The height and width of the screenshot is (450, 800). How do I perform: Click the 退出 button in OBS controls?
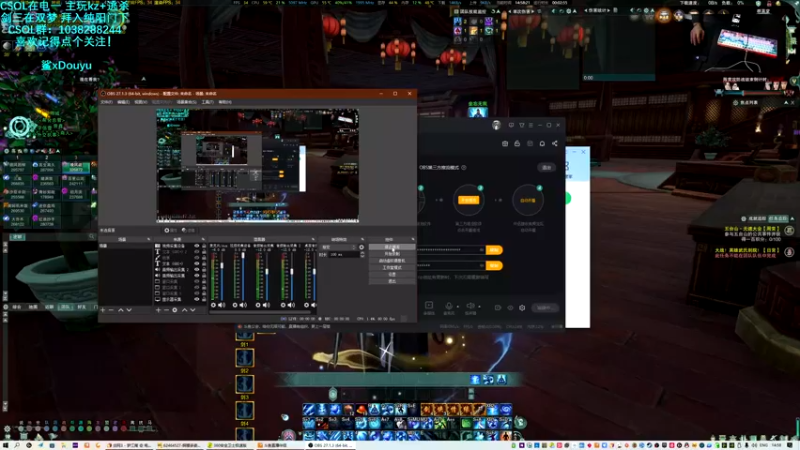point(392,281)
